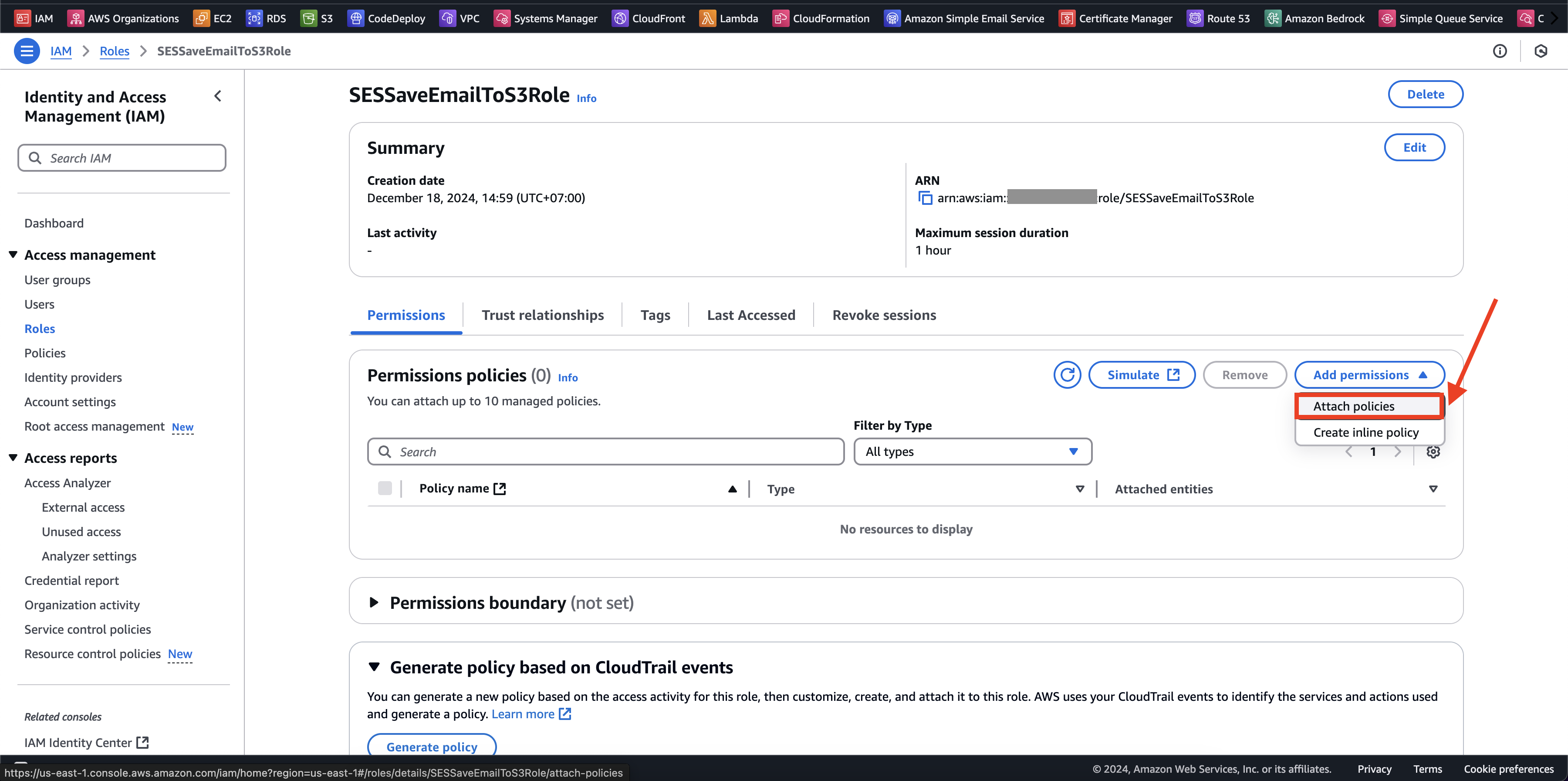Open the VPC service shortcut
Viewport: 1568px width, 781px height.
pyautogui.click(x=460, y=18)
